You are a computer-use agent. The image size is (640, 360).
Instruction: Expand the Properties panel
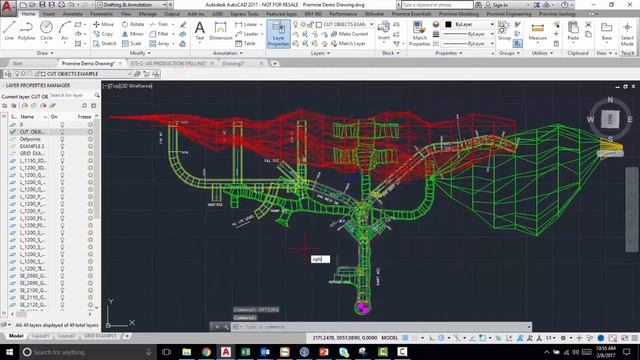point(449,53)
